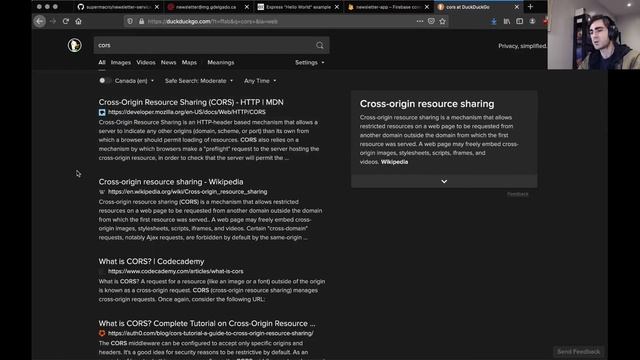Click Wikipedia link in infobox
This screenshot has width=640, height=360.
point(394,162)
